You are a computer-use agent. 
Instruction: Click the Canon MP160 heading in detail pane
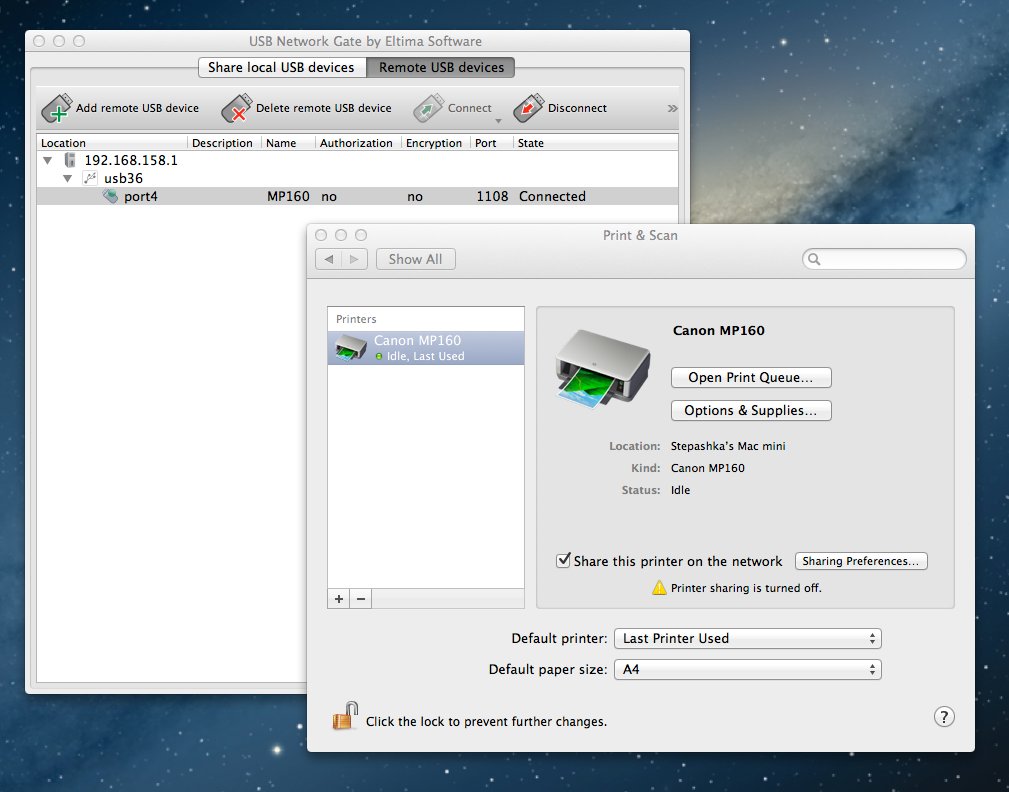pos(719,331)
